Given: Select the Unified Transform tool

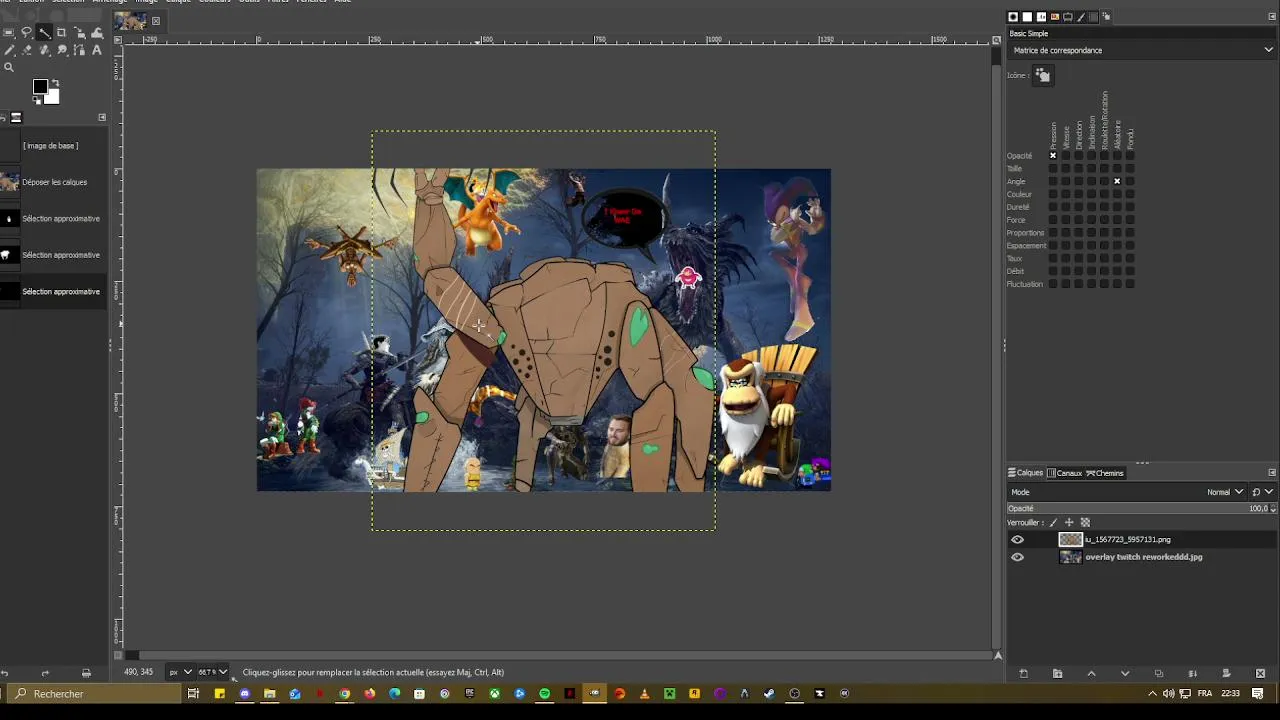Looking at the screenshot, I should (80, 33).
